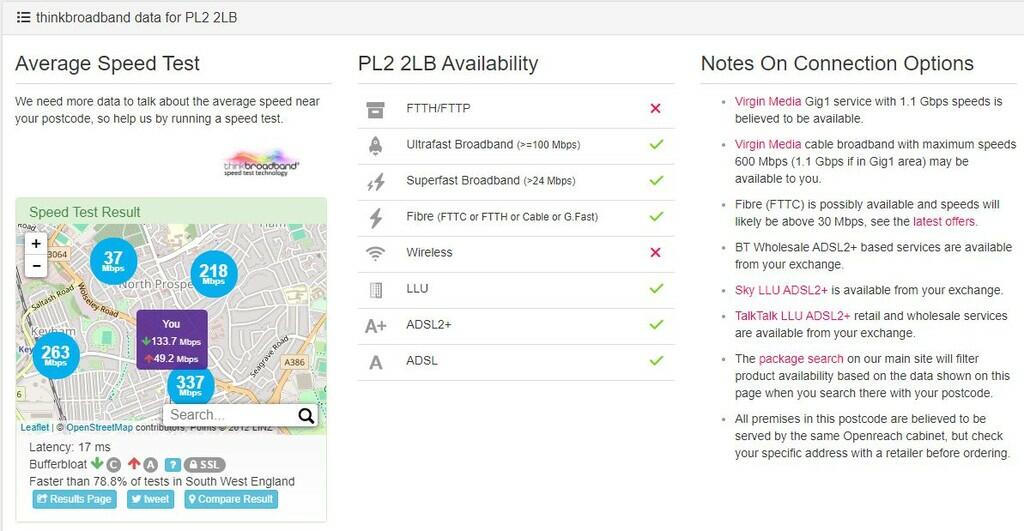Click the SSL padlock badge
This screenshot has height=531, width=1024.
point(204,464)
